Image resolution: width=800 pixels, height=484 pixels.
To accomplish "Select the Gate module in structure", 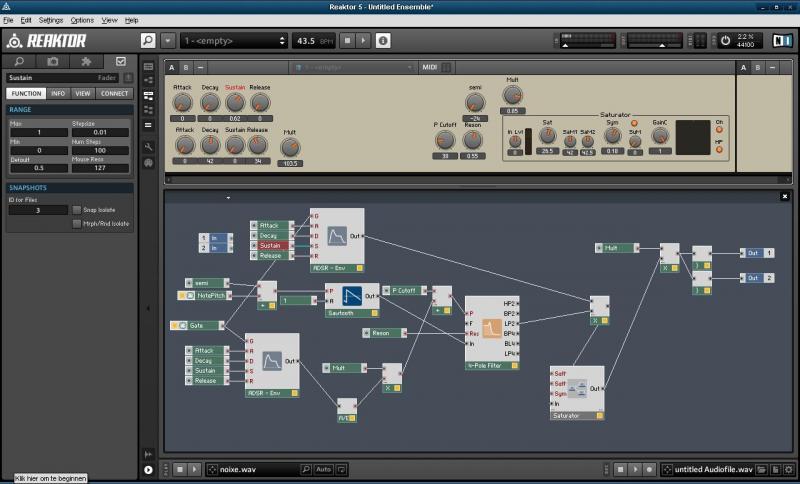I will 197,325.
